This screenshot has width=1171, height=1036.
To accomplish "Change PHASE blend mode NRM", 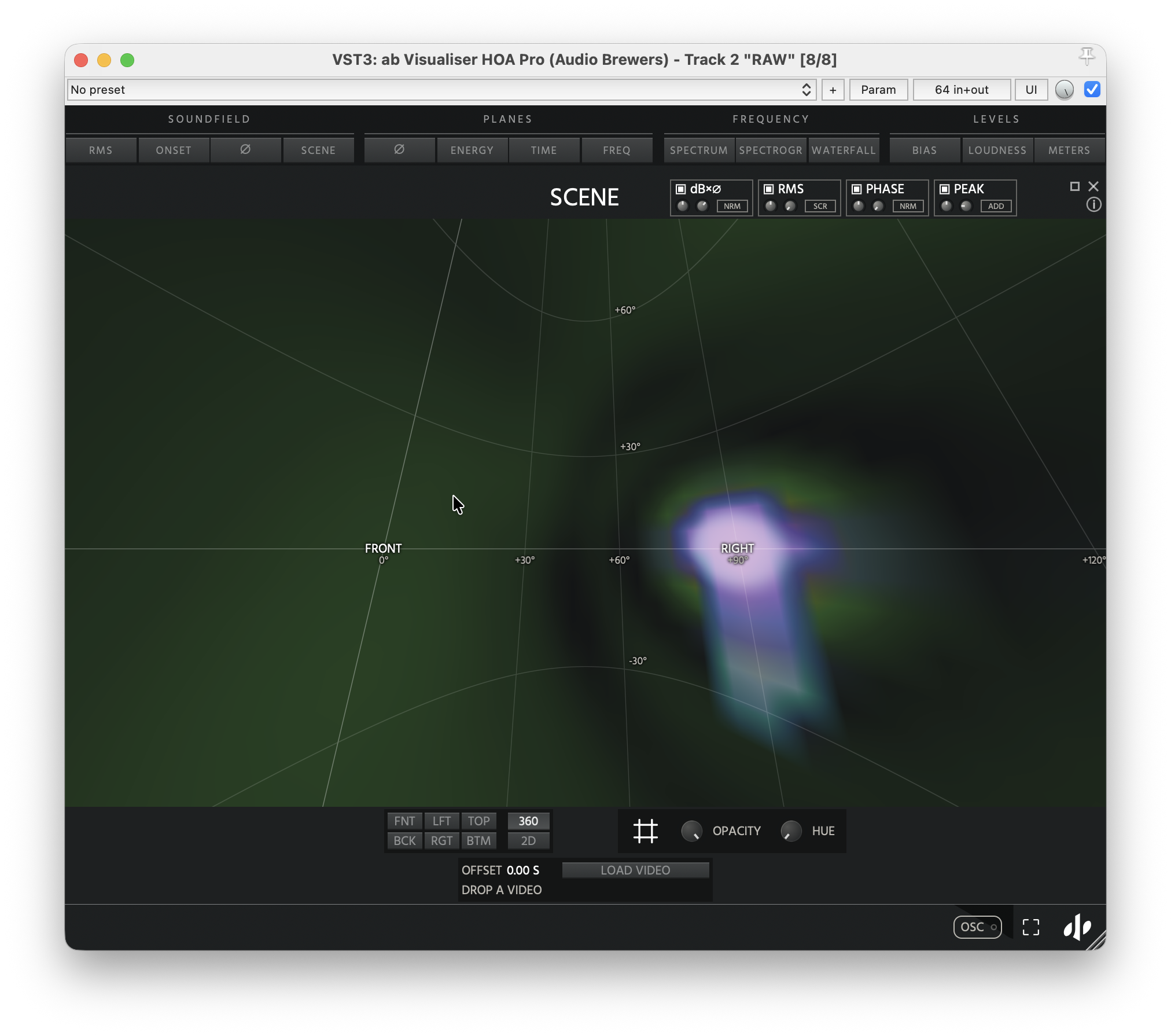I will [908, 207].
